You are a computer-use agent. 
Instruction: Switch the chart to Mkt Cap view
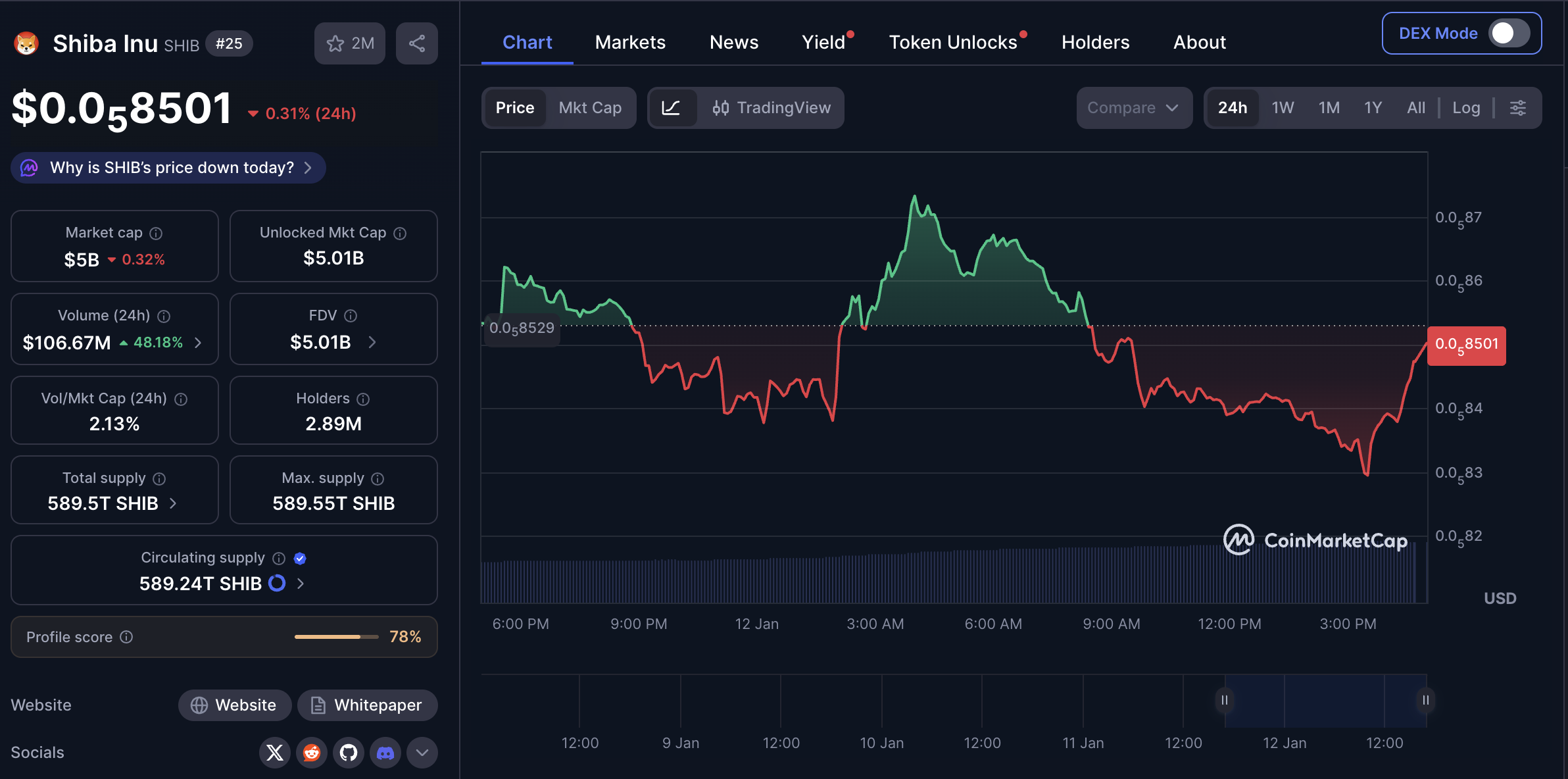590,108
